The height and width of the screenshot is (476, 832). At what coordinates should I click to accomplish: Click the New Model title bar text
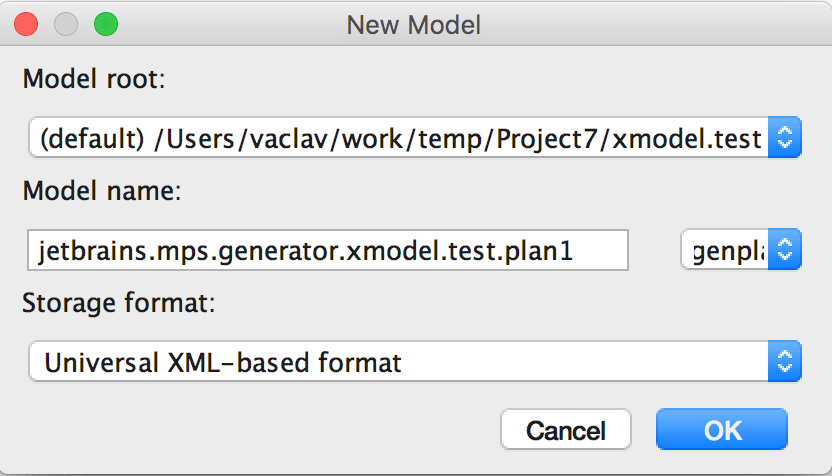tap(415, 23)
